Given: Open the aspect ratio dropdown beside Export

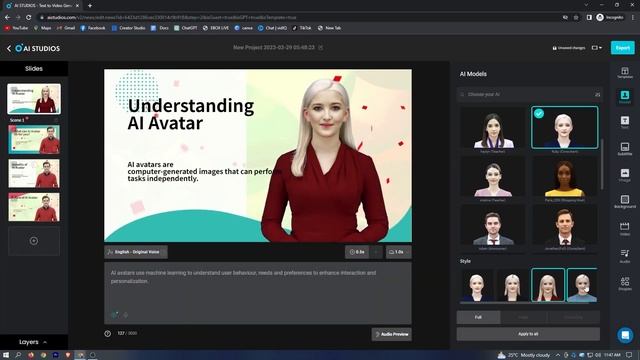Looking at the screenshot, I should click(x=597, y=48).
